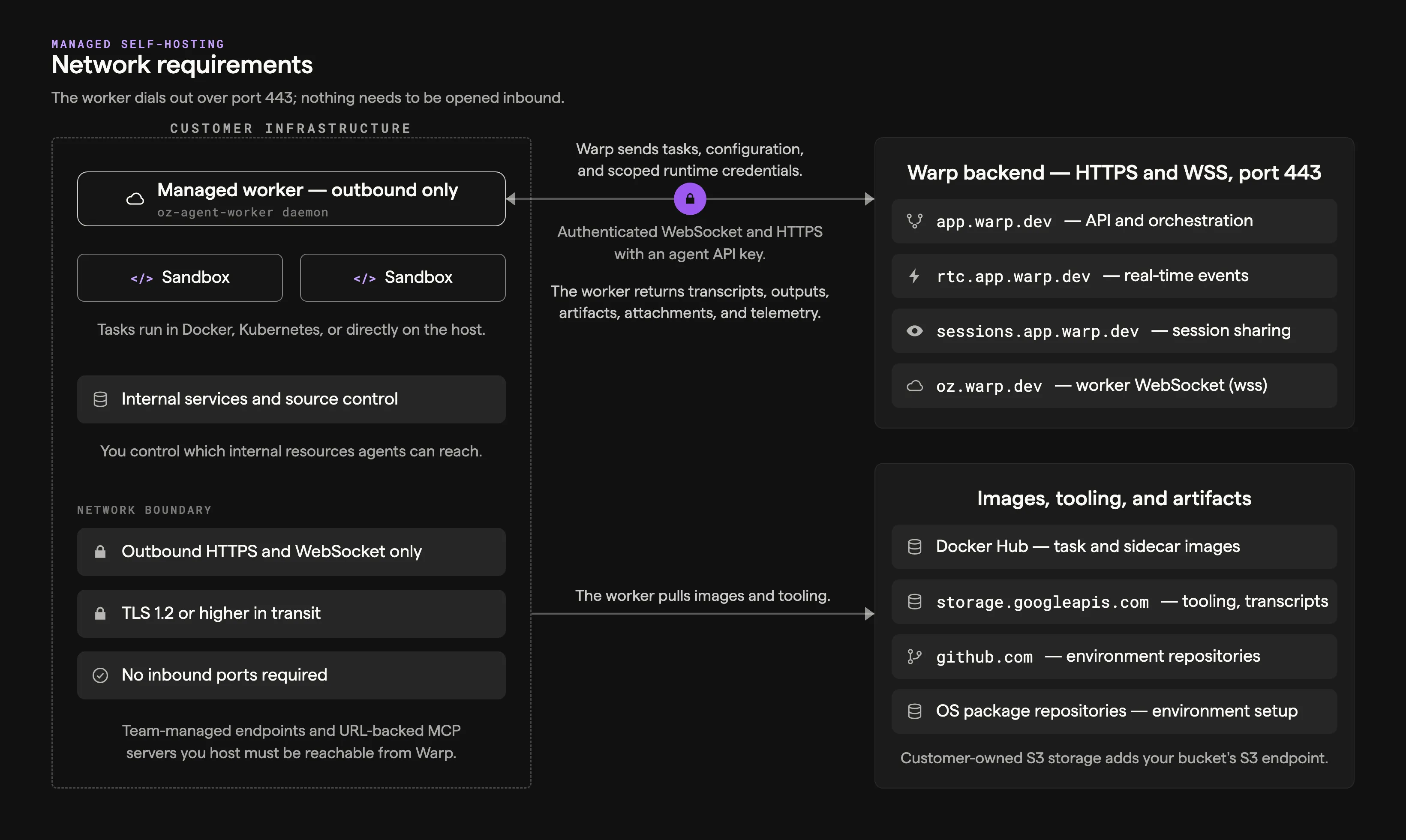Click the 'The worker dials out over port 443' subtitle

point(307,97)
